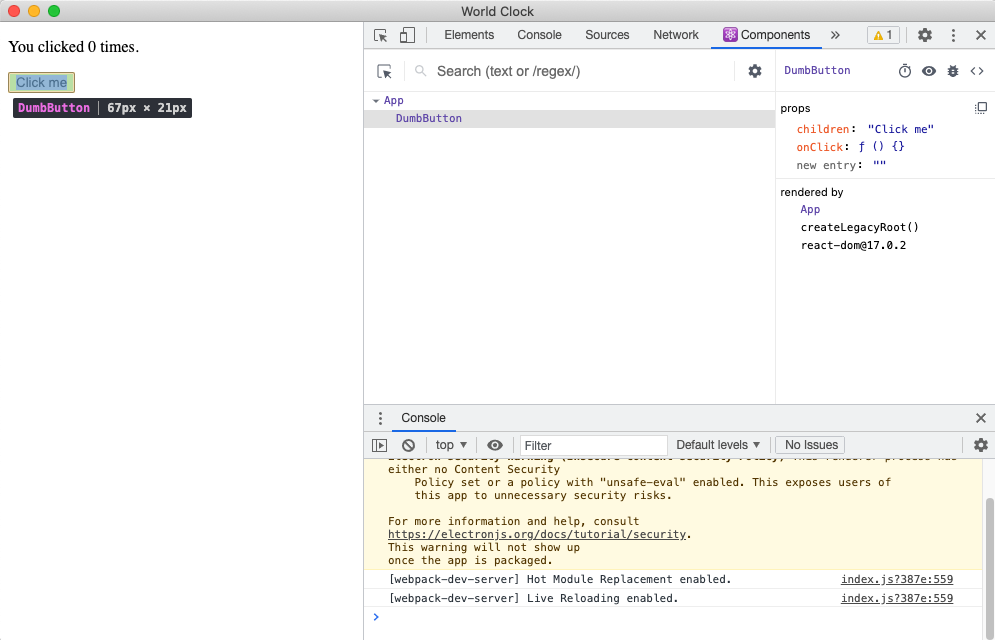Open the console context dropdown labeled top
The width and height of the screenshot is (995, 640).
tap(450, 444)
